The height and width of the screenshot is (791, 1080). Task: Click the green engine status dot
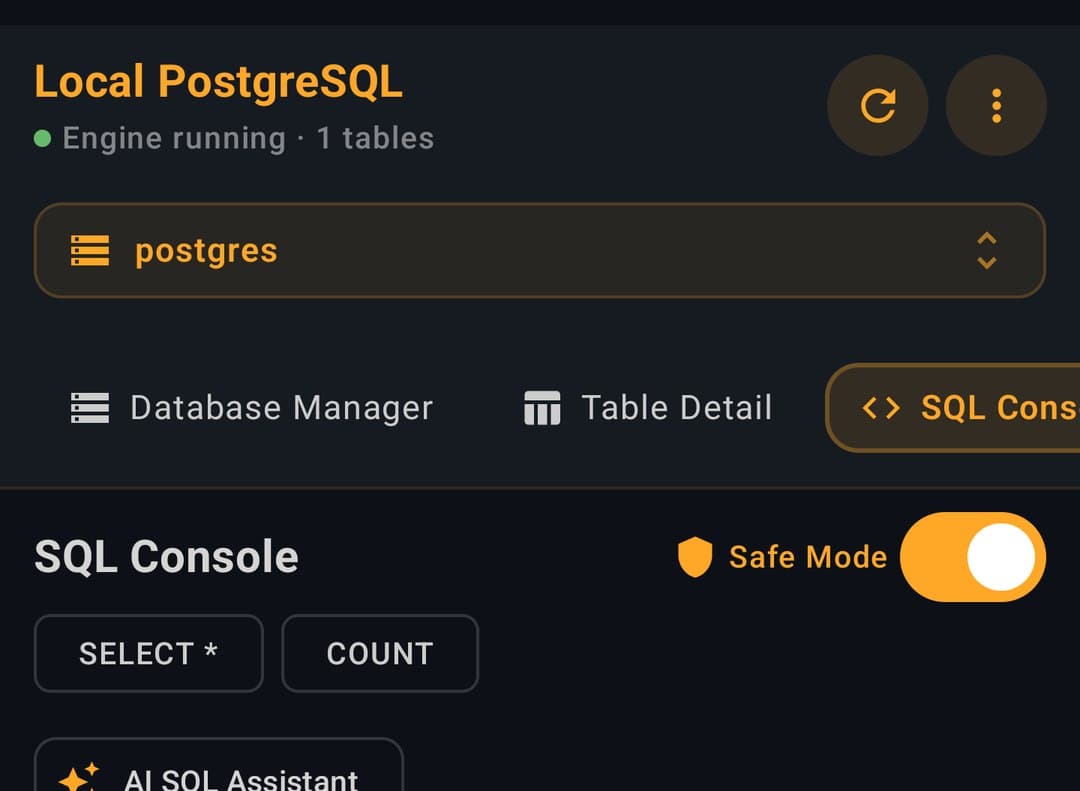tap(42, 138)
